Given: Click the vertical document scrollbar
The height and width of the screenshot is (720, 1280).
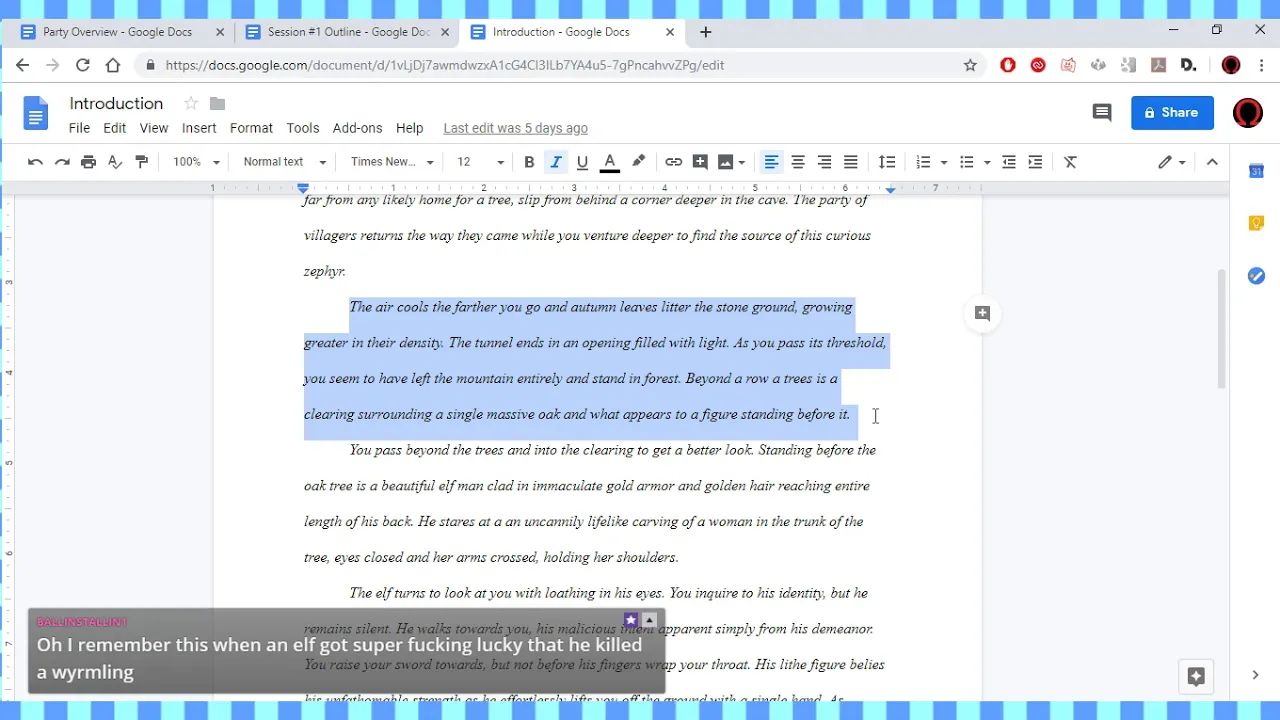Looking at the screenshot, I should point(1221,329).
